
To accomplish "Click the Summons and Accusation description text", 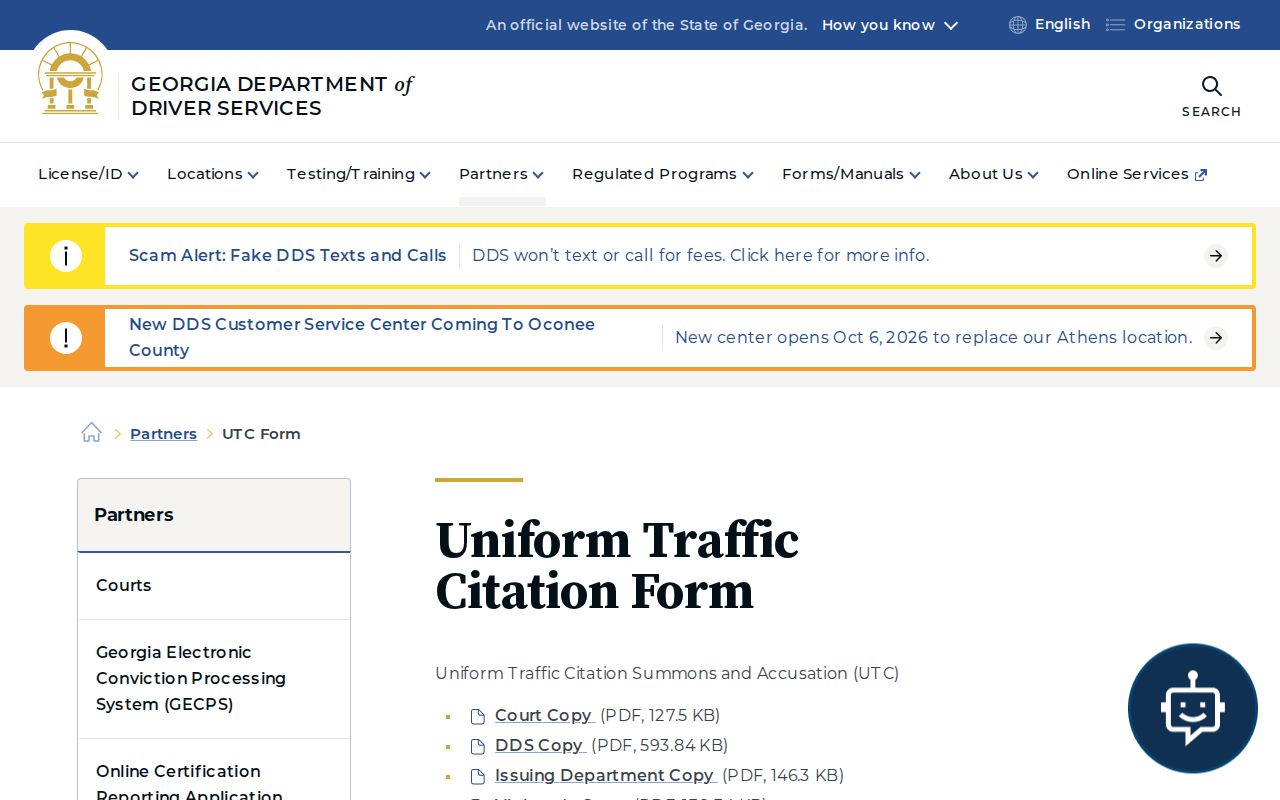I will coord(667,673).
